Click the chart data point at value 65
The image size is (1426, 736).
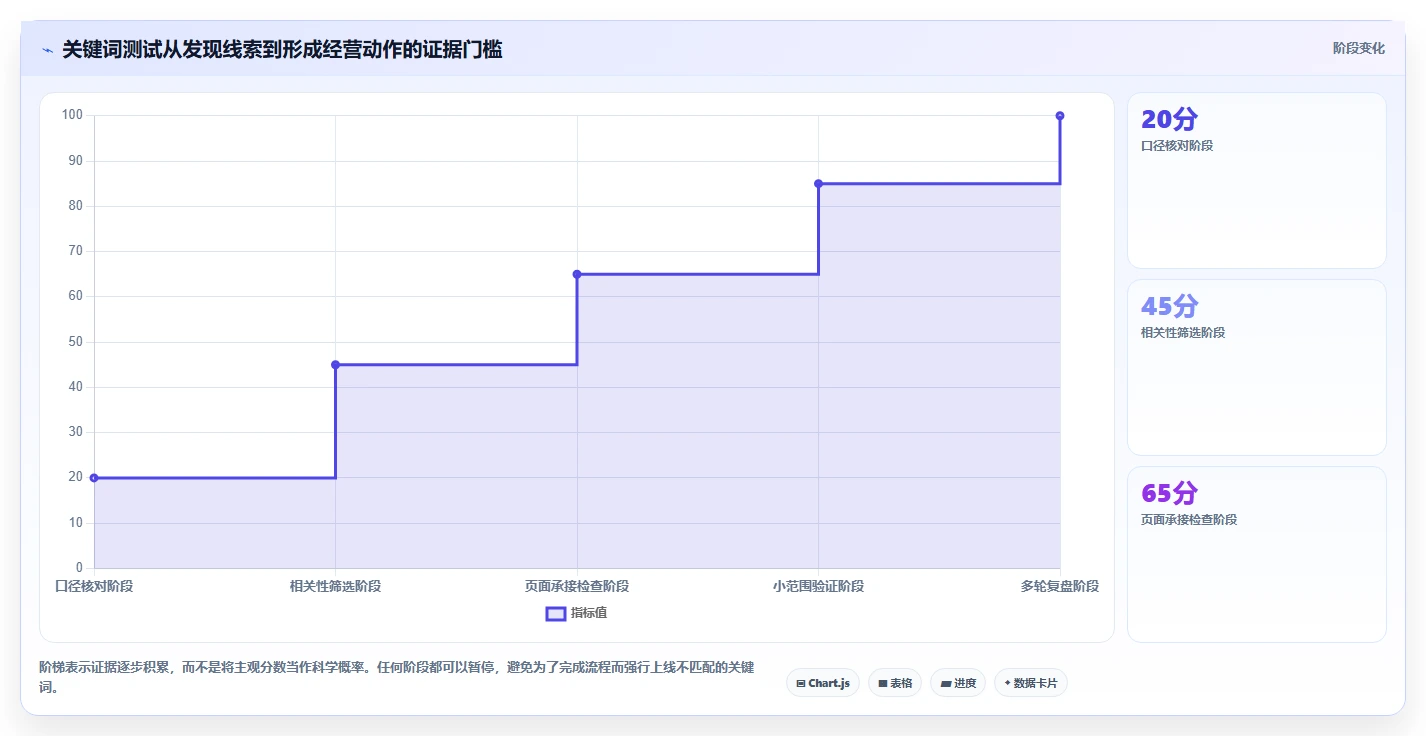pyautogui.click(x=577, y=274)
